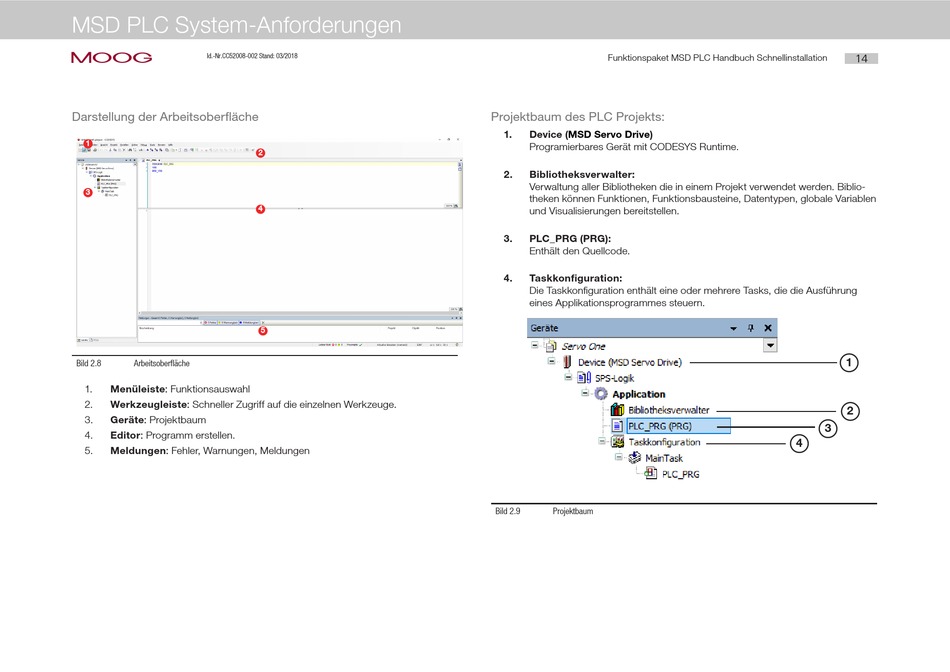The image size is (950, 672).
Task: Click the red Device icon in the Geräte tree
Action: coord(567,362)
